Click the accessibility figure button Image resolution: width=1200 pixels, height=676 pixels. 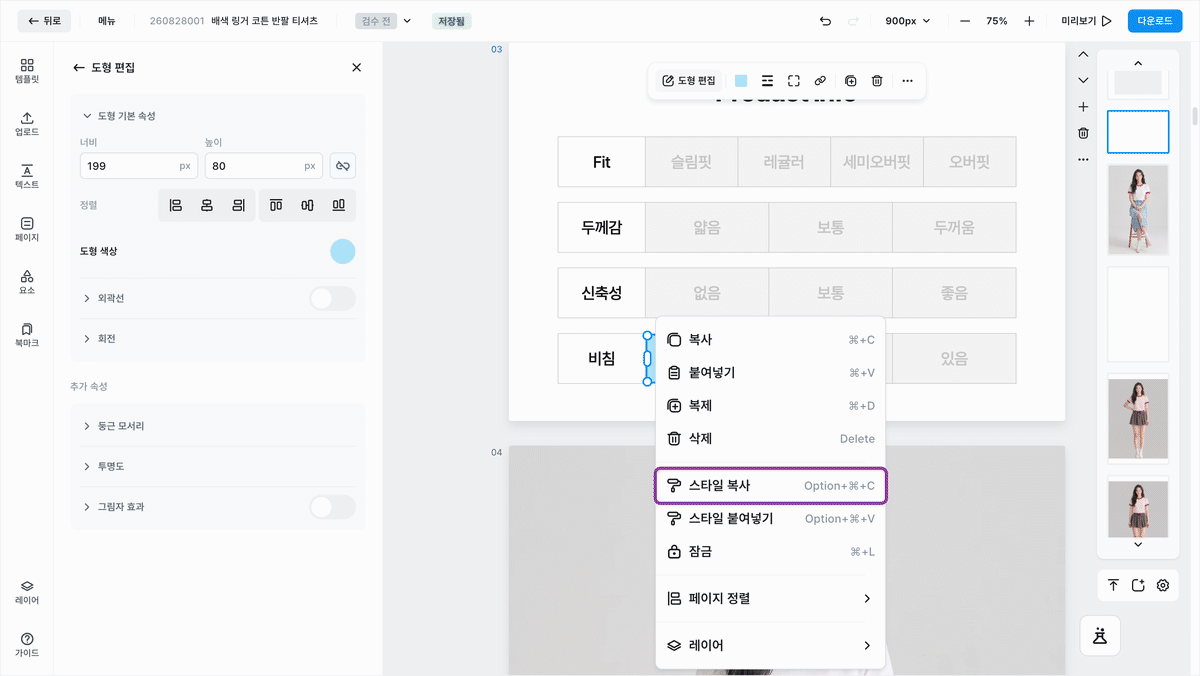pos(1100,635)
